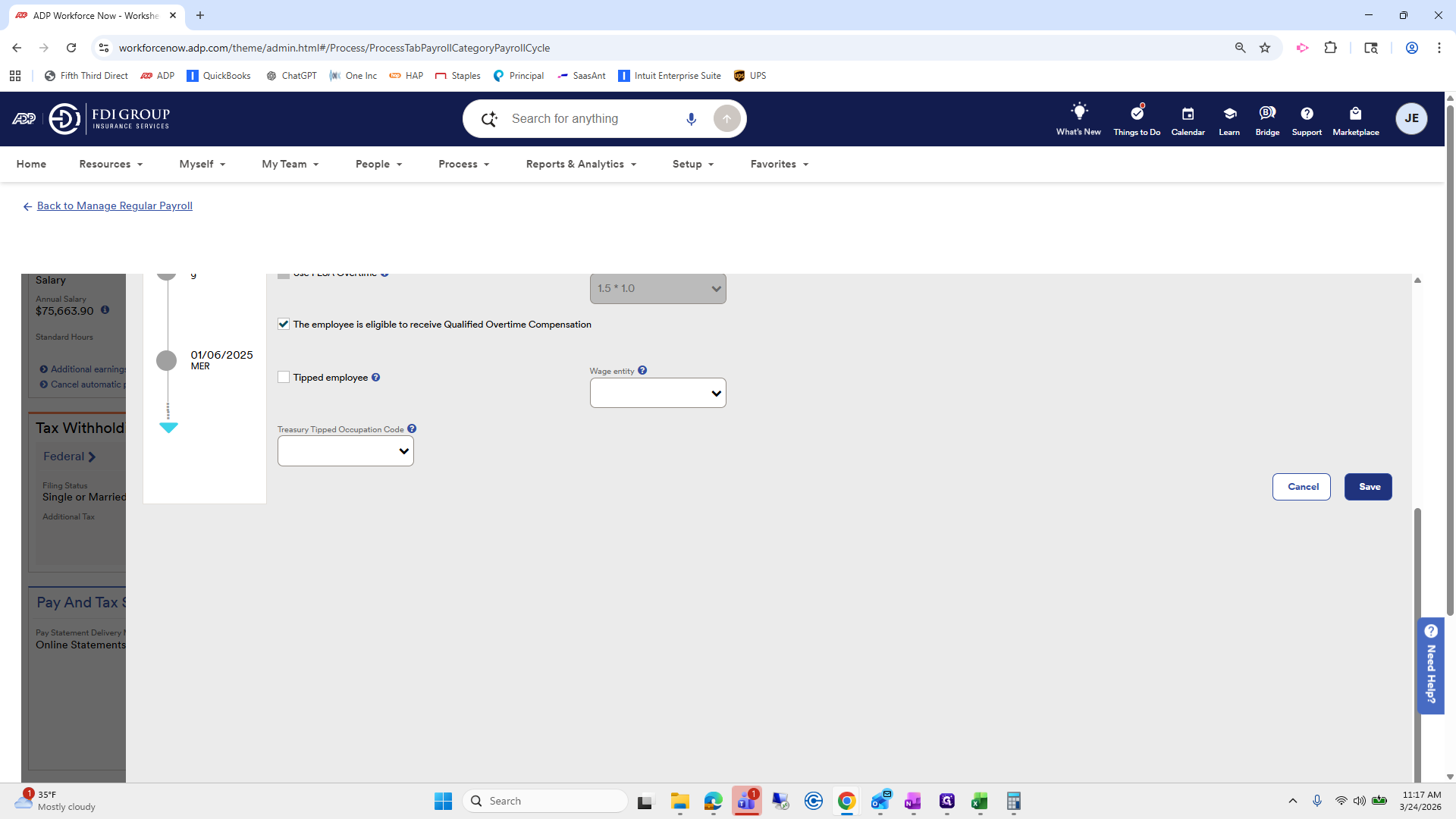Image resolution: width=1456 pixels, height=819 pixels.
Task: Open the Process menu
Action: (x=463, y=165)
